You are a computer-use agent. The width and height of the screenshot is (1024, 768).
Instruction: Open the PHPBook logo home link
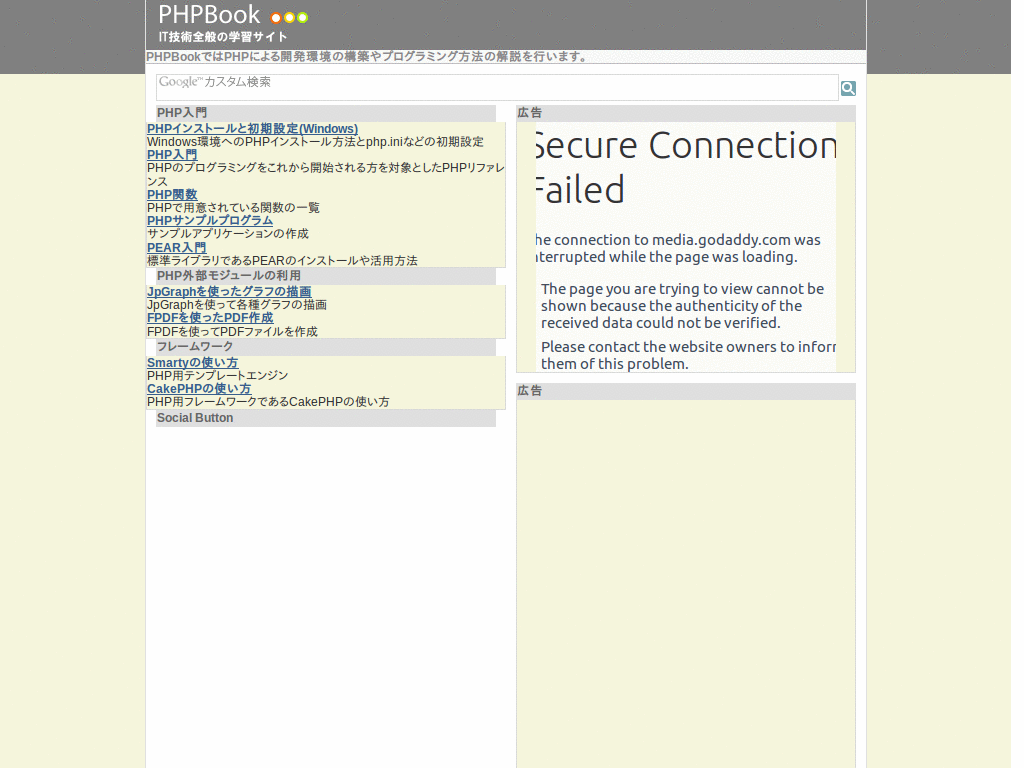(x=232, y=15)
